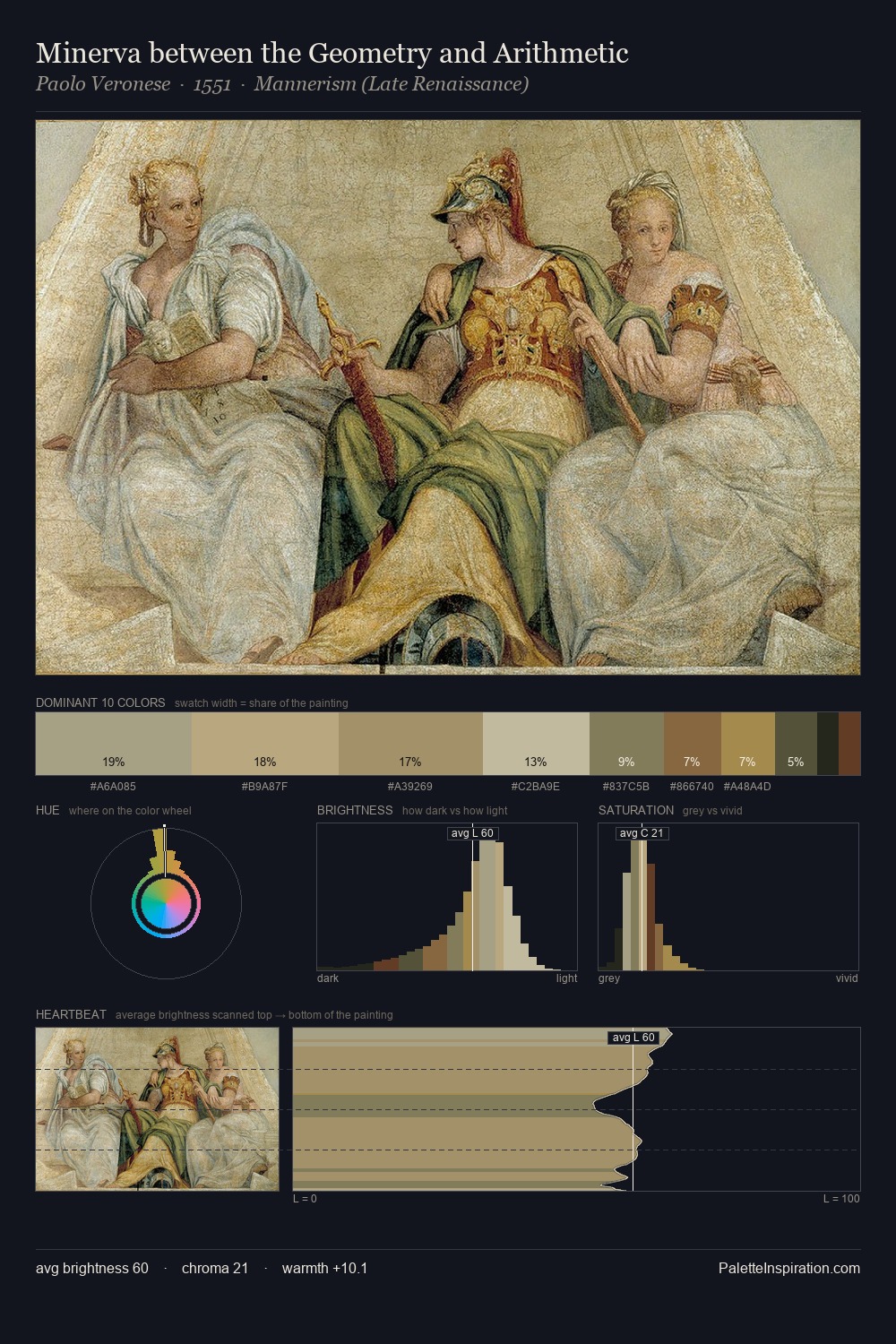The height and width of the screenshot is (1344, 896).
Task: Click 'swatch width = share of the painting' caption
Action: tap(262, 703)
